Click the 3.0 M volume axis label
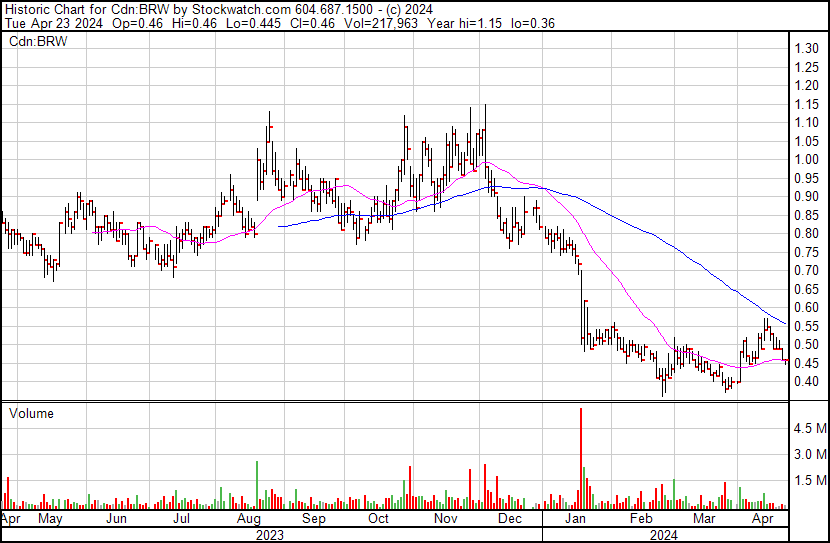Image resolution: width=830 pixels, height=543 pixels. pos(809,455)
